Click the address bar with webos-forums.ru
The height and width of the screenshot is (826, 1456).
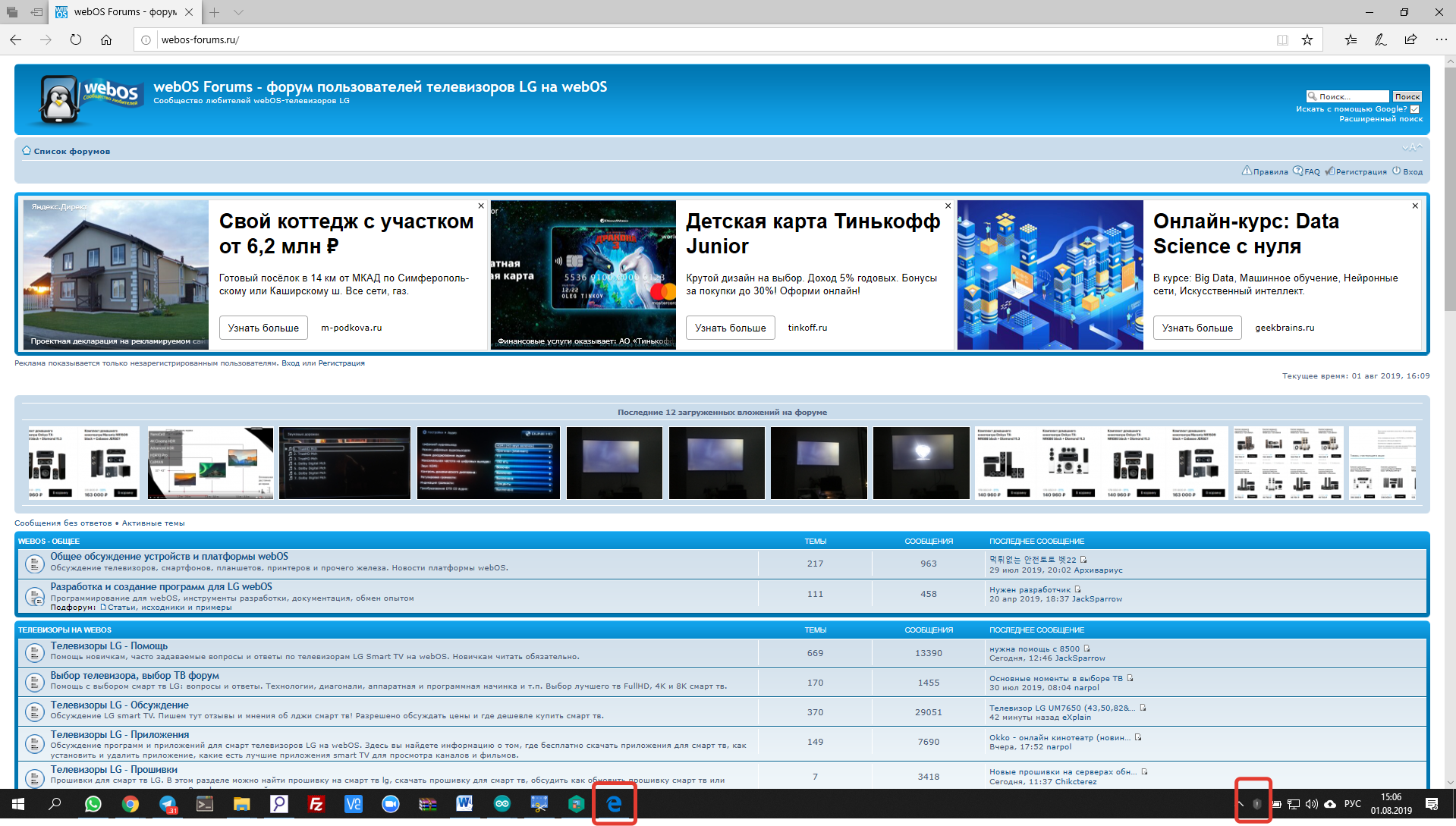[x=709, y=39]
